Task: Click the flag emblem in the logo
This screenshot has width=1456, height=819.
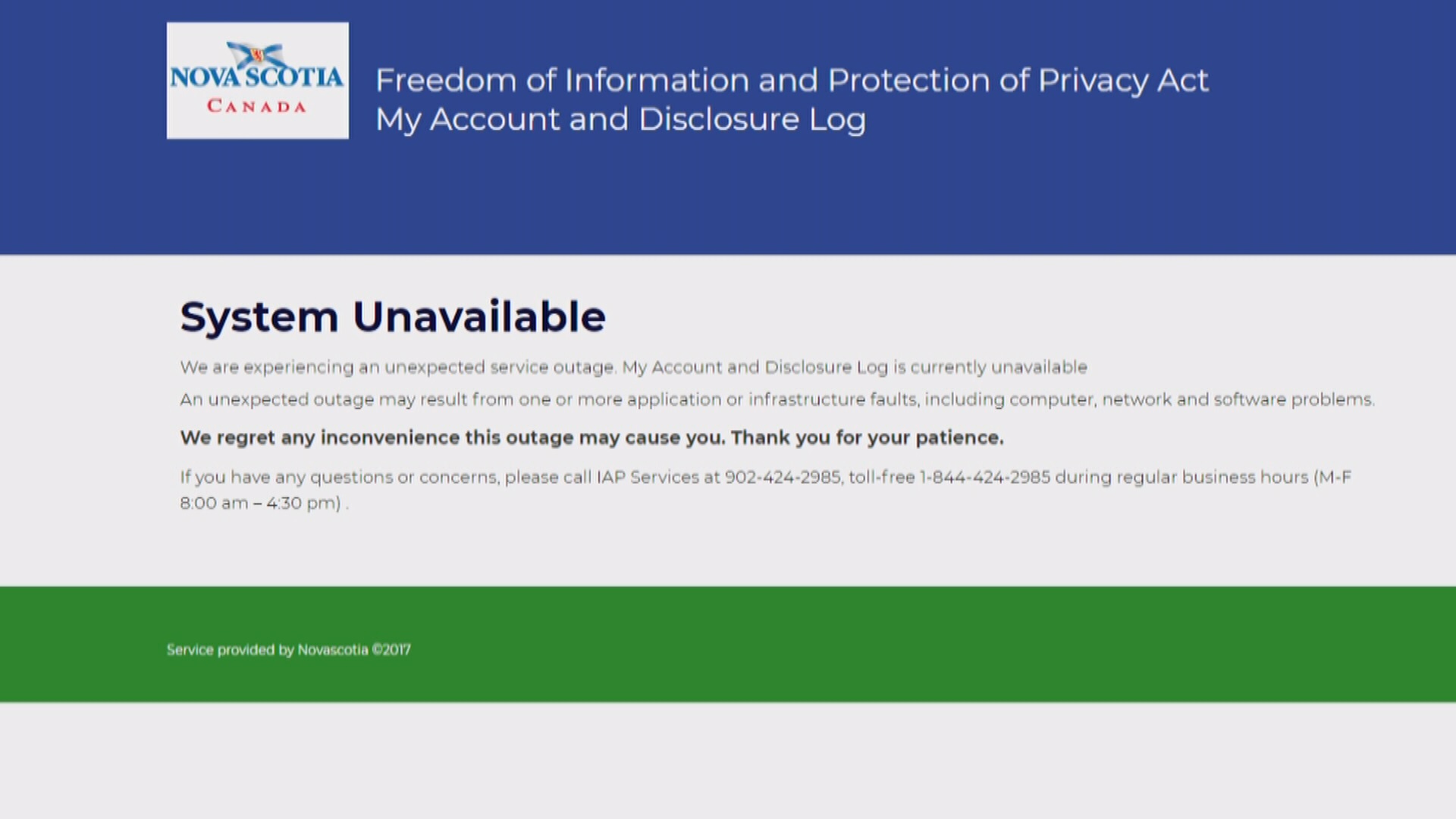Action: tap(258, 55)
